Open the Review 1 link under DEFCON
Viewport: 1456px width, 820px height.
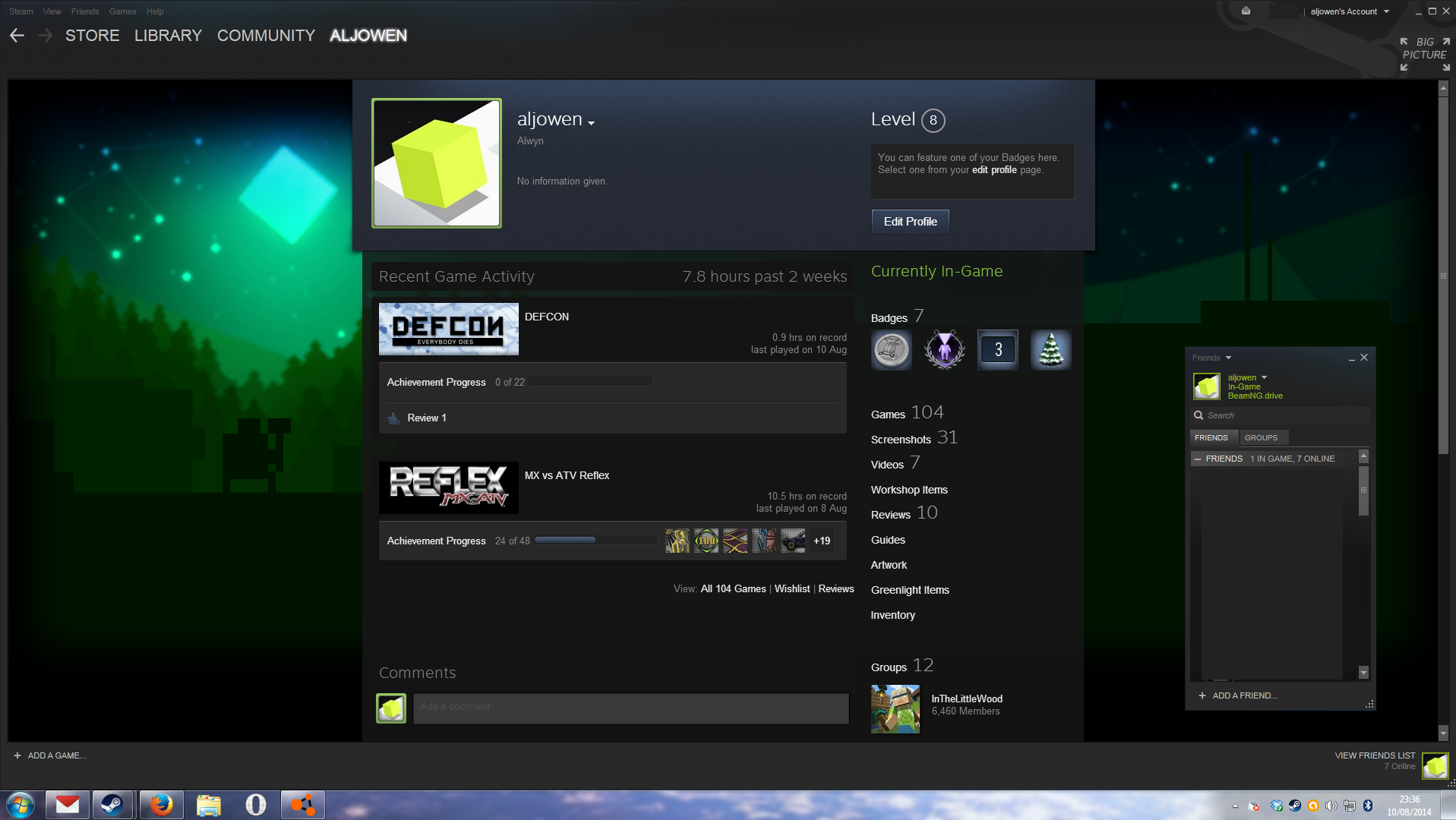pos(427,418)
